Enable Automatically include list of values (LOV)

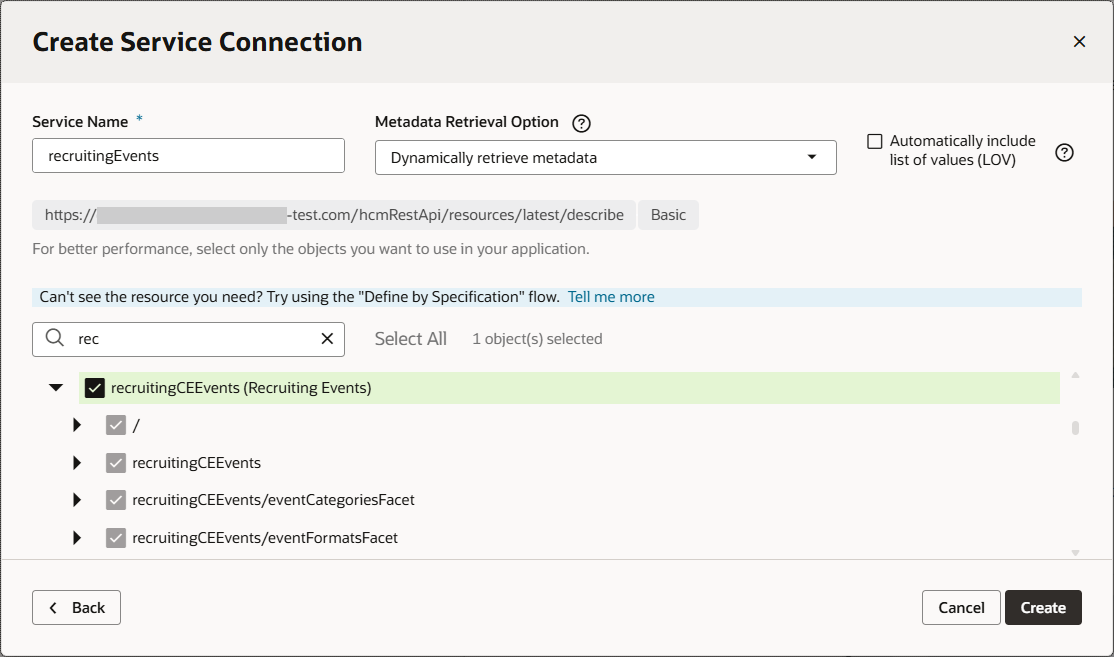point(876,140)
